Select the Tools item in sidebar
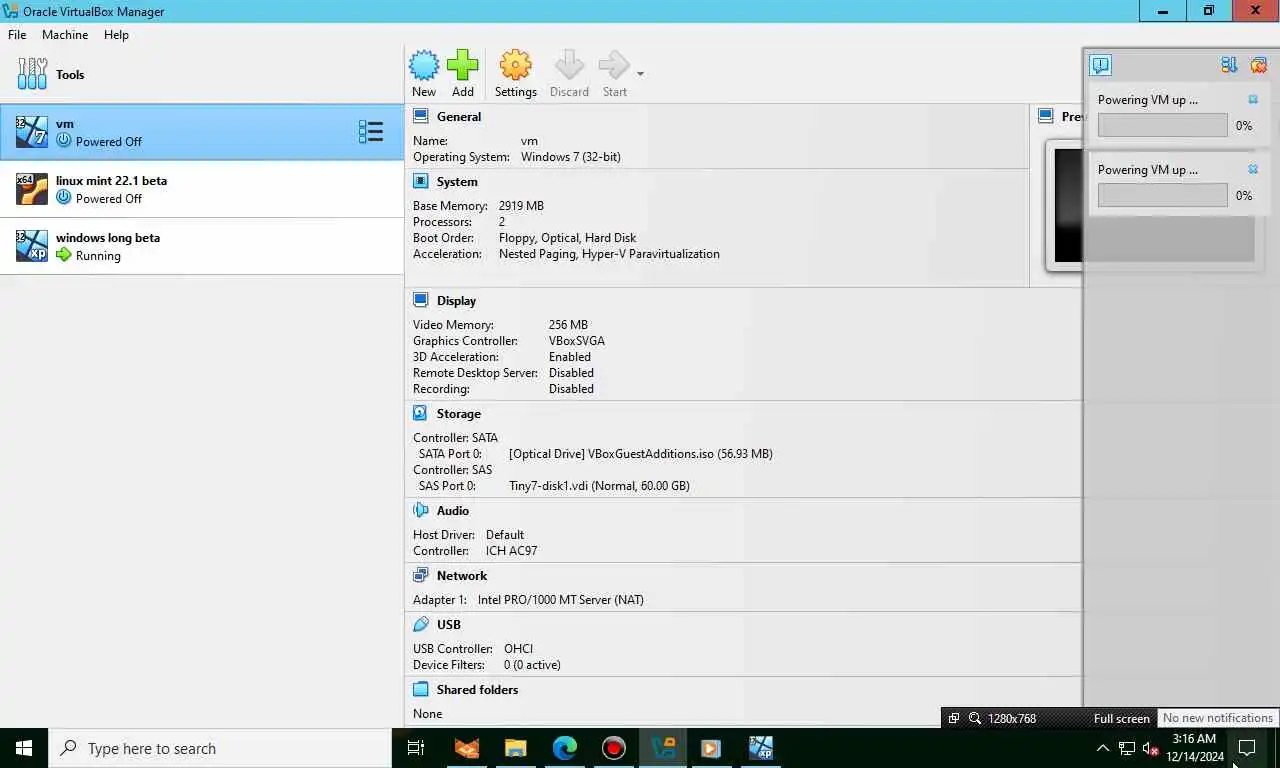Screen dimensions: 1280x768 [202, 75]
